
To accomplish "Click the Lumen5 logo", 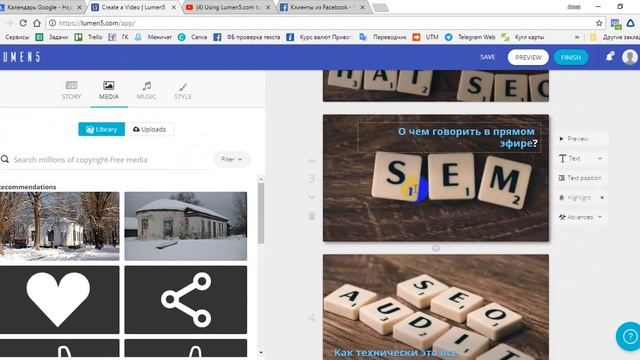I will pos(21,57).
